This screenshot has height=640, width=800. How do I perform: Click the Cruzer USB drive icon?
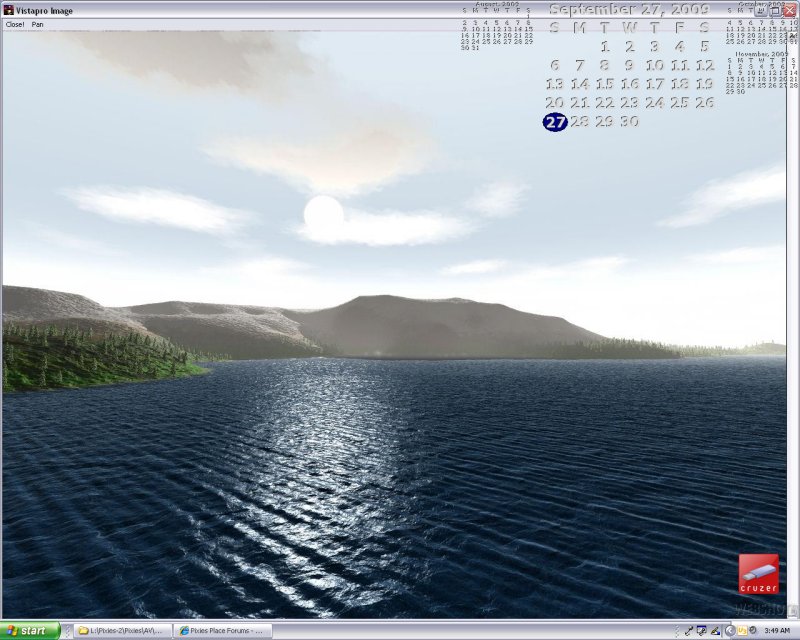click(x=758, y=573)
